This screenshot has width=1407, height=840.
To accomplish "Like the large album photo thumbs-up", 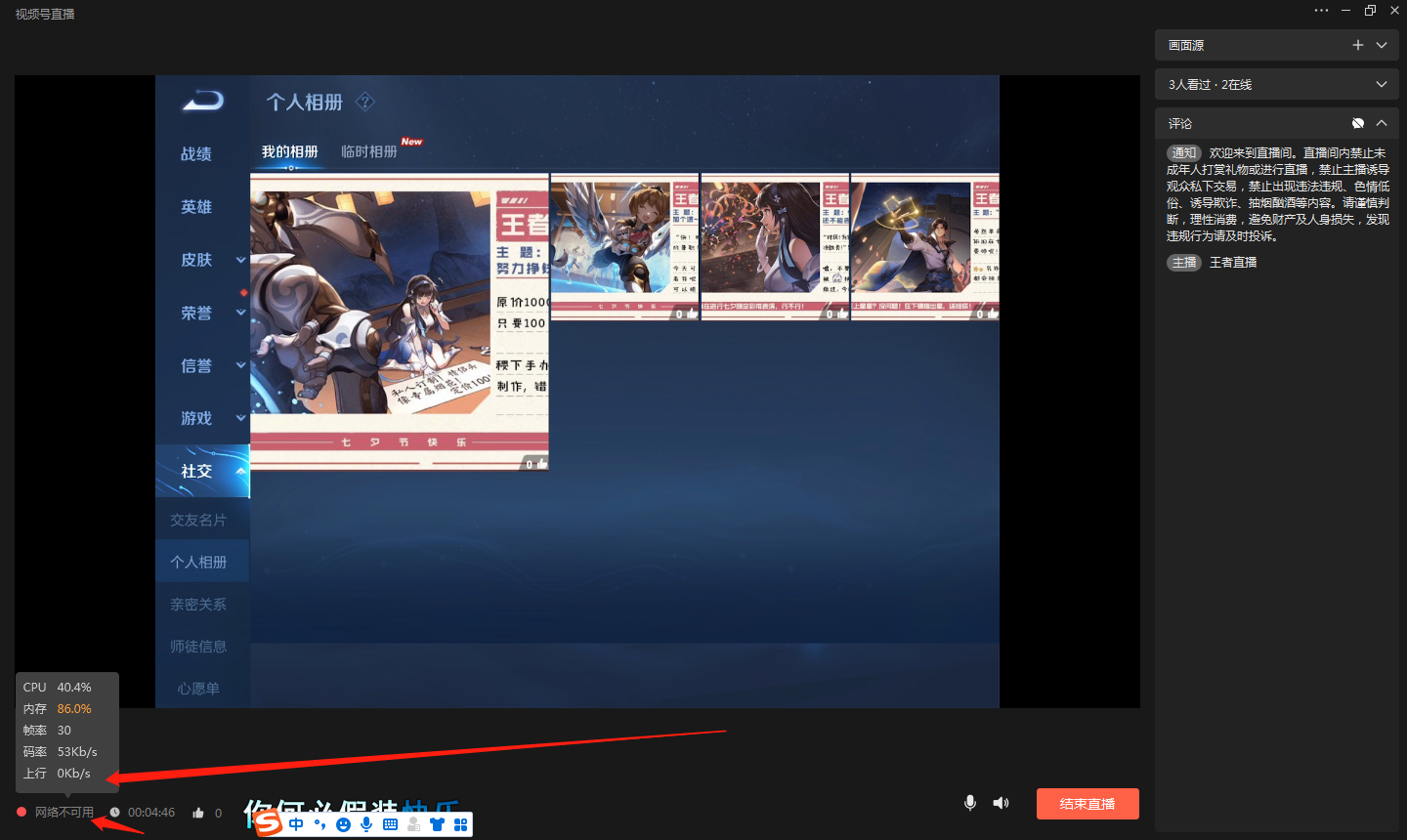I will 541,463.
